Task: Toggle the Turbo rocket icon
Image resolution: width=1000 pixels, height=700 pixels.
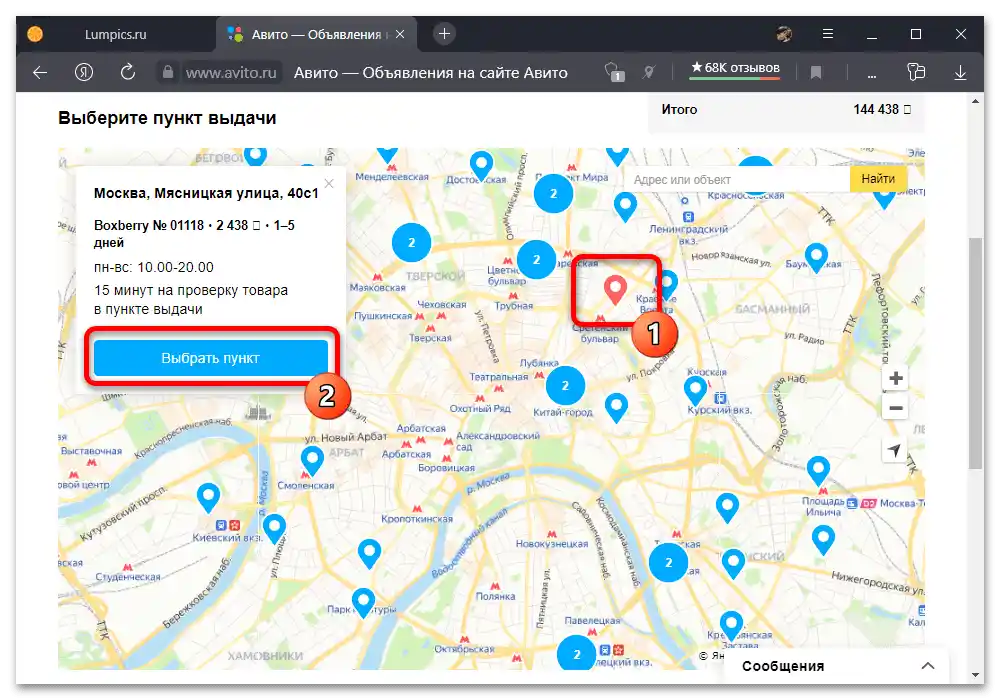Action: click(x=649, y=72)
